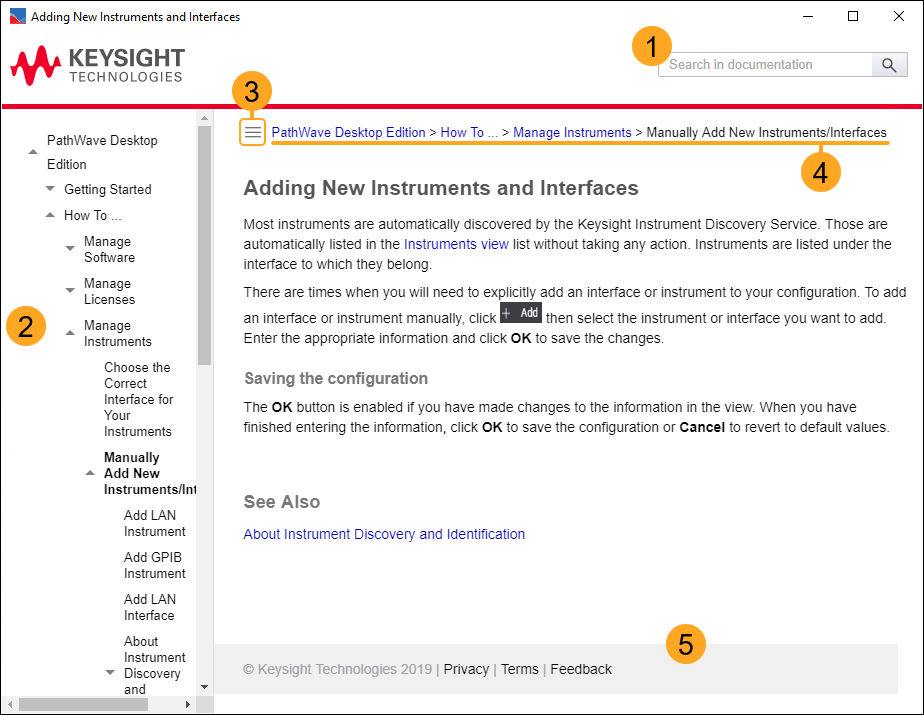Viewport: 924px width, 715px height.
Task: Click the inline Add button icon
Action: (520, 313)
